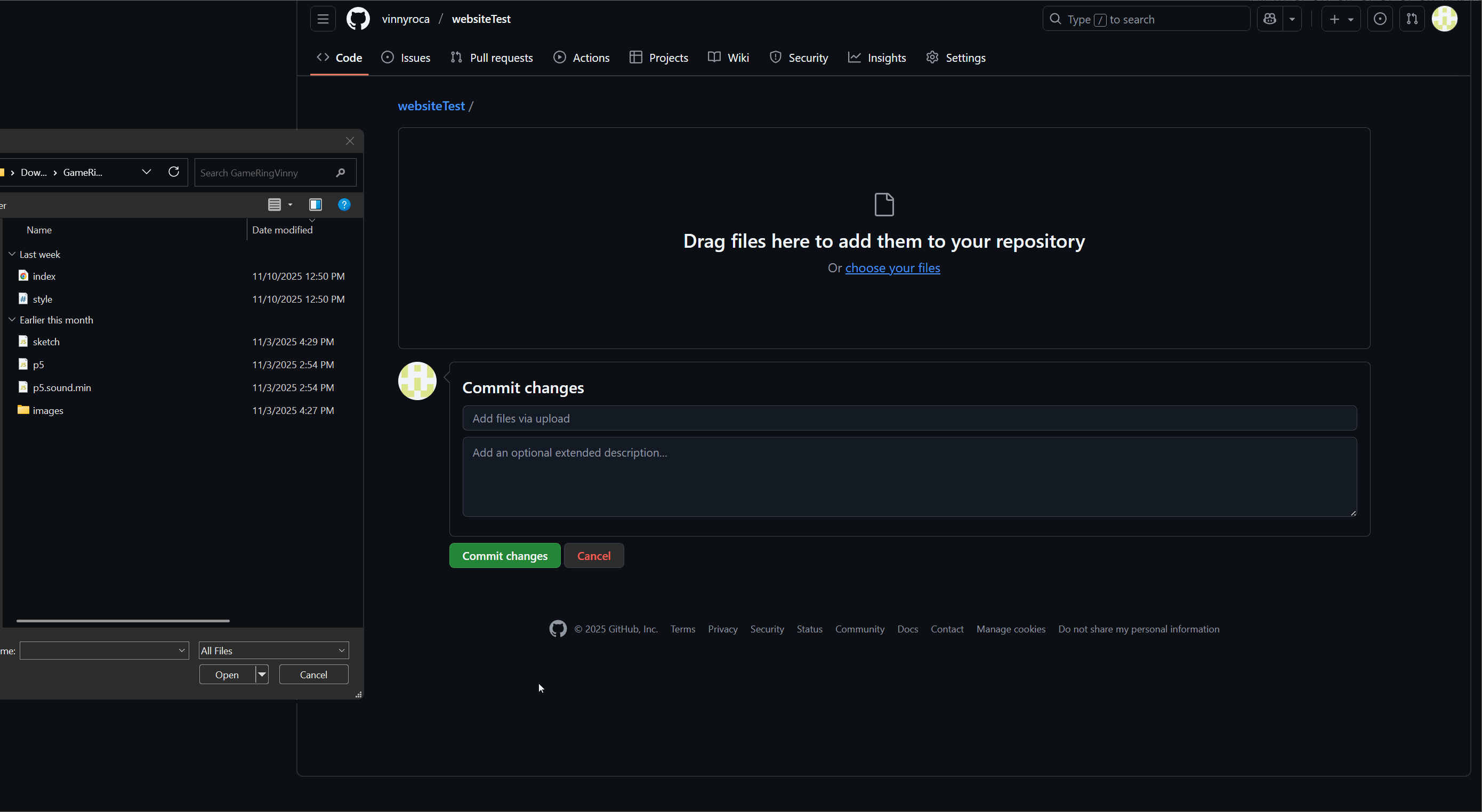This screenshot has width=1482, height=812.
Task: Open the create new dropdown next to plus
Action: click(1351, 19)
